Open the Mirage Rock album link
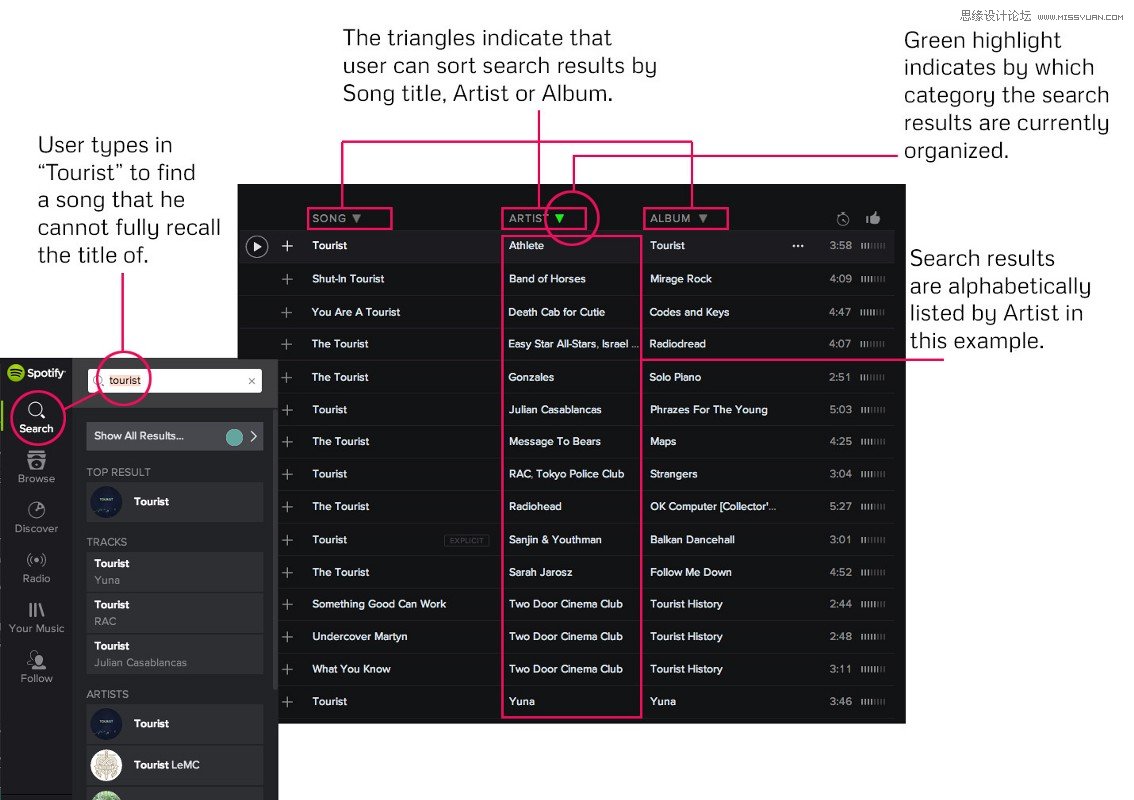Image resolution: width=1134 pixels, height=800 pixels. (x=681, y=279)
